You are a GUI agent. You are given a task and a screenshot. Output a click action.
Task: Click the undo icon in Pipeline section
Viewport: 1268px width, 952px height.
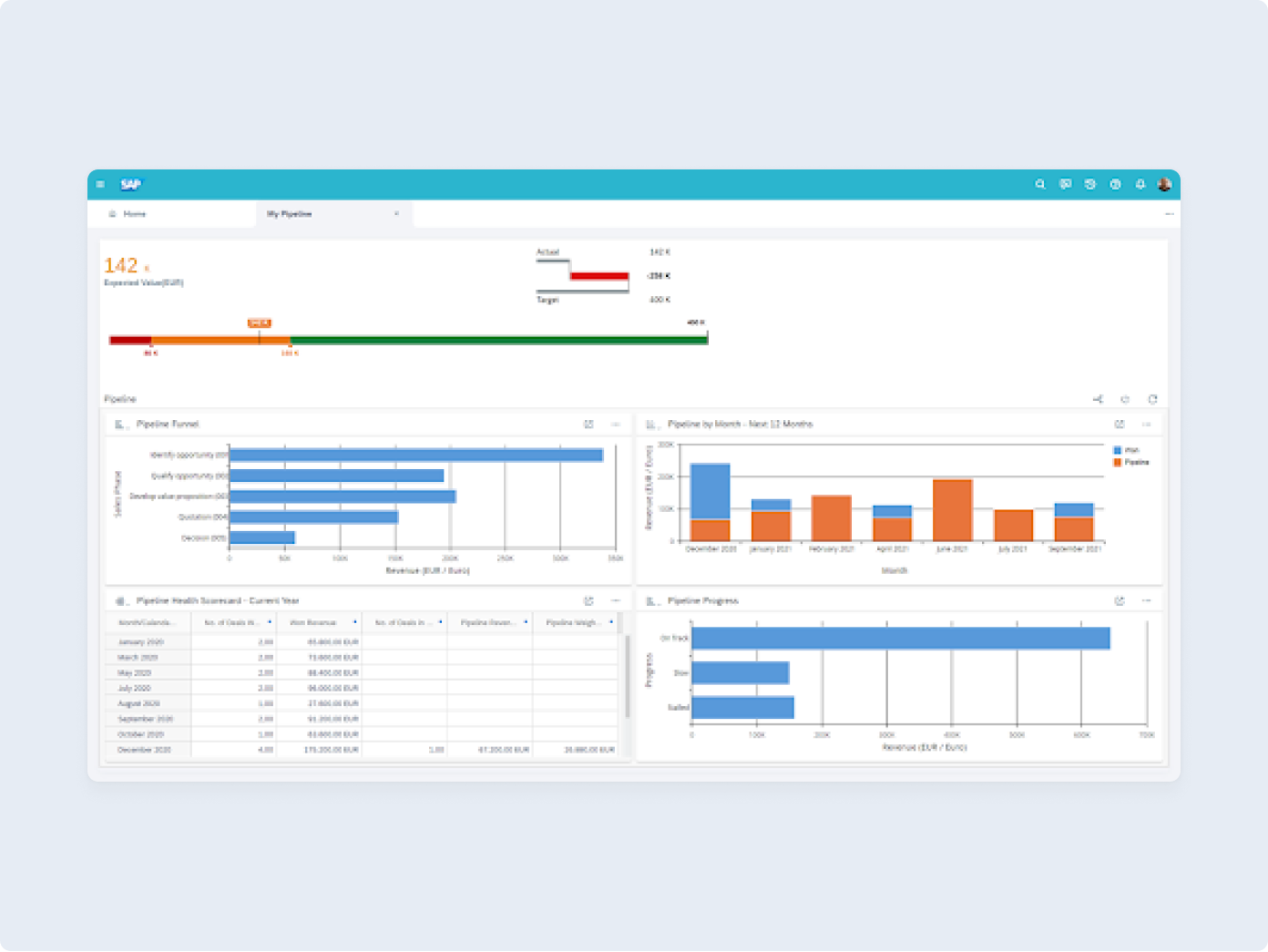click(x=1125, y=399)
